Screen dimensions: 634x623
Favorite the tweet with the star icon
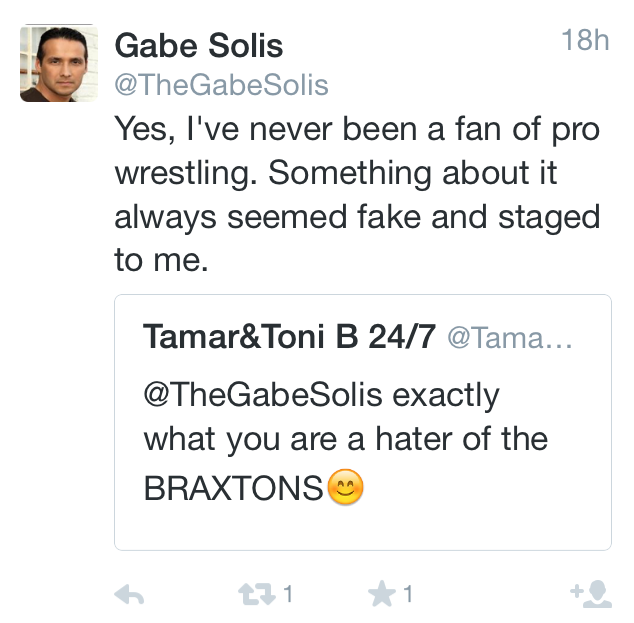pyautogui.click(x=381, y=595)
